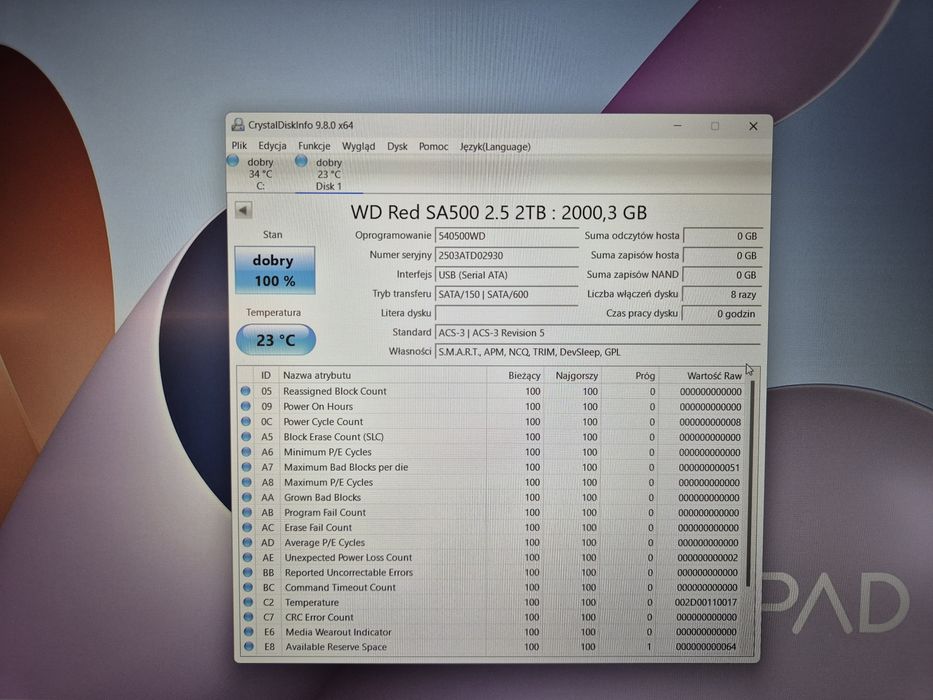Click the Standard field ACS-3 Revision 5
This screenshot has height=700, width=933.
tap(597, 333)
